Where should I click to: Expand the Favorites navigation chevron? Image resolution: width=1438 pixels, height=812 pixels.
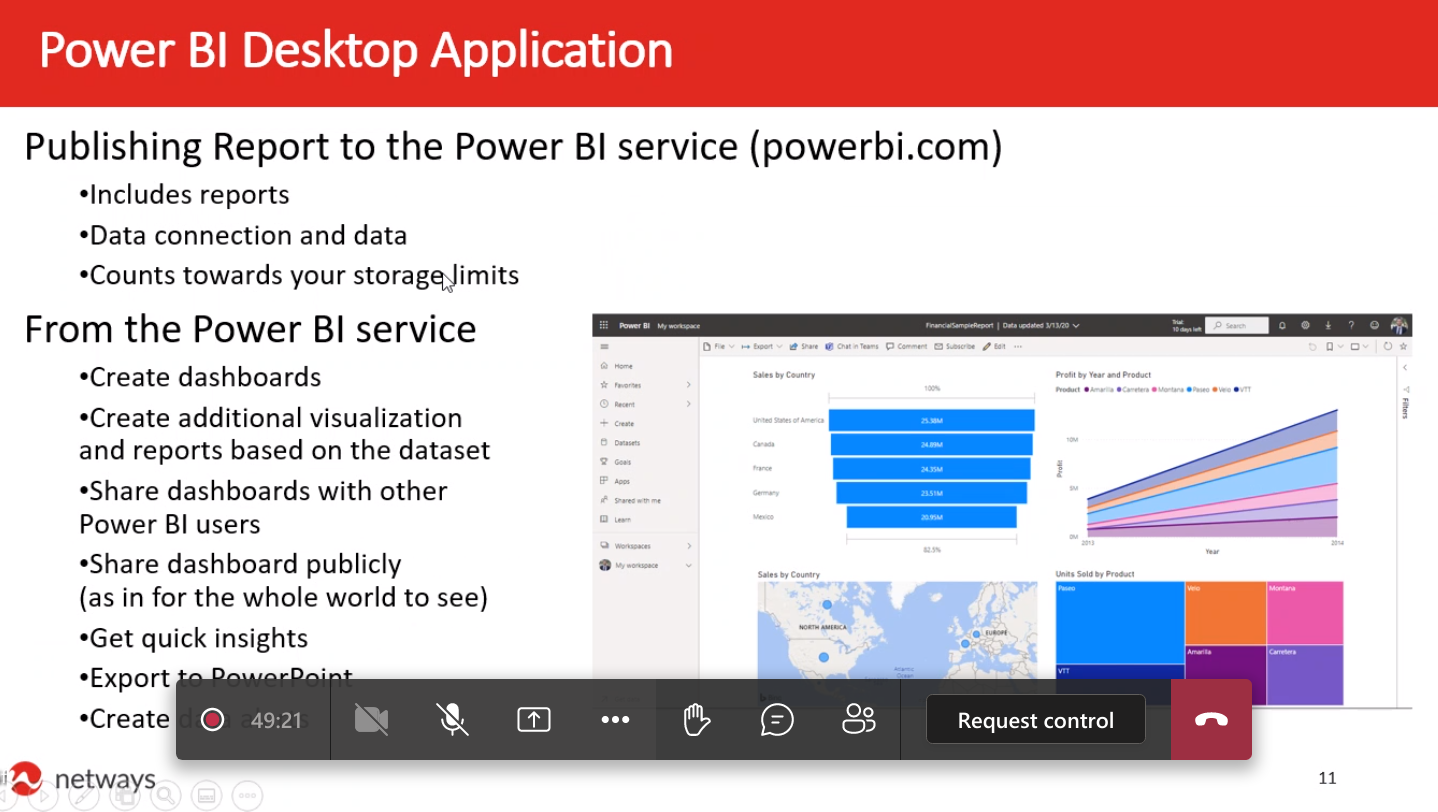688,385
